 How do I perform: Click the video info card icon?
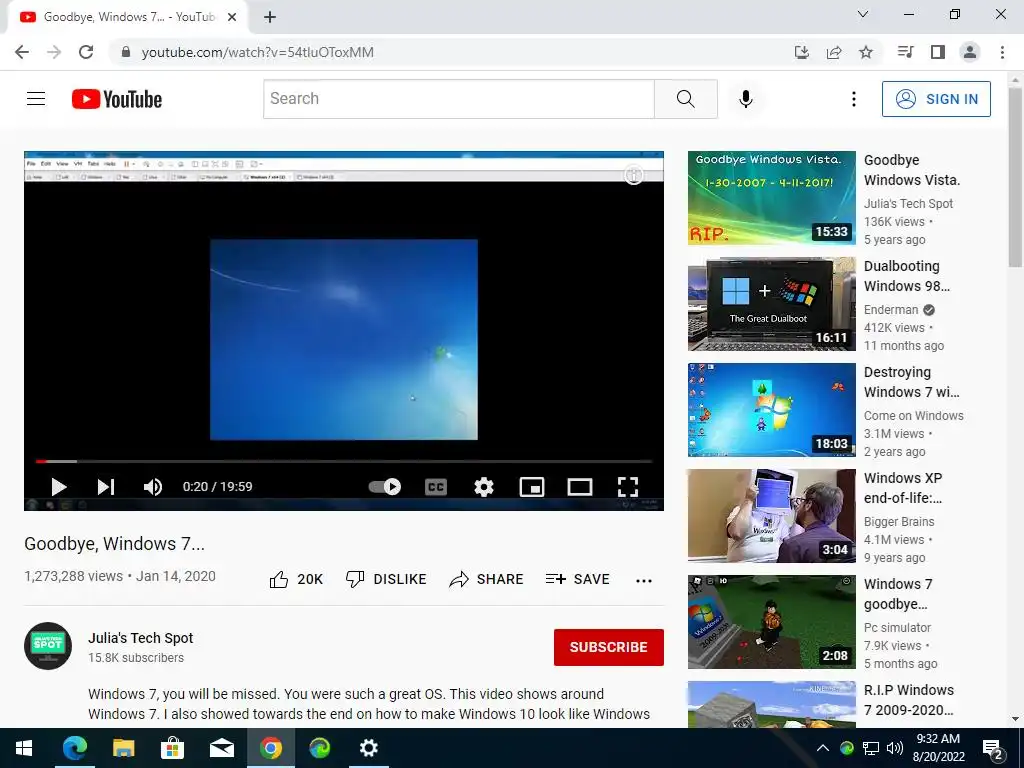[x=633, y=175]
